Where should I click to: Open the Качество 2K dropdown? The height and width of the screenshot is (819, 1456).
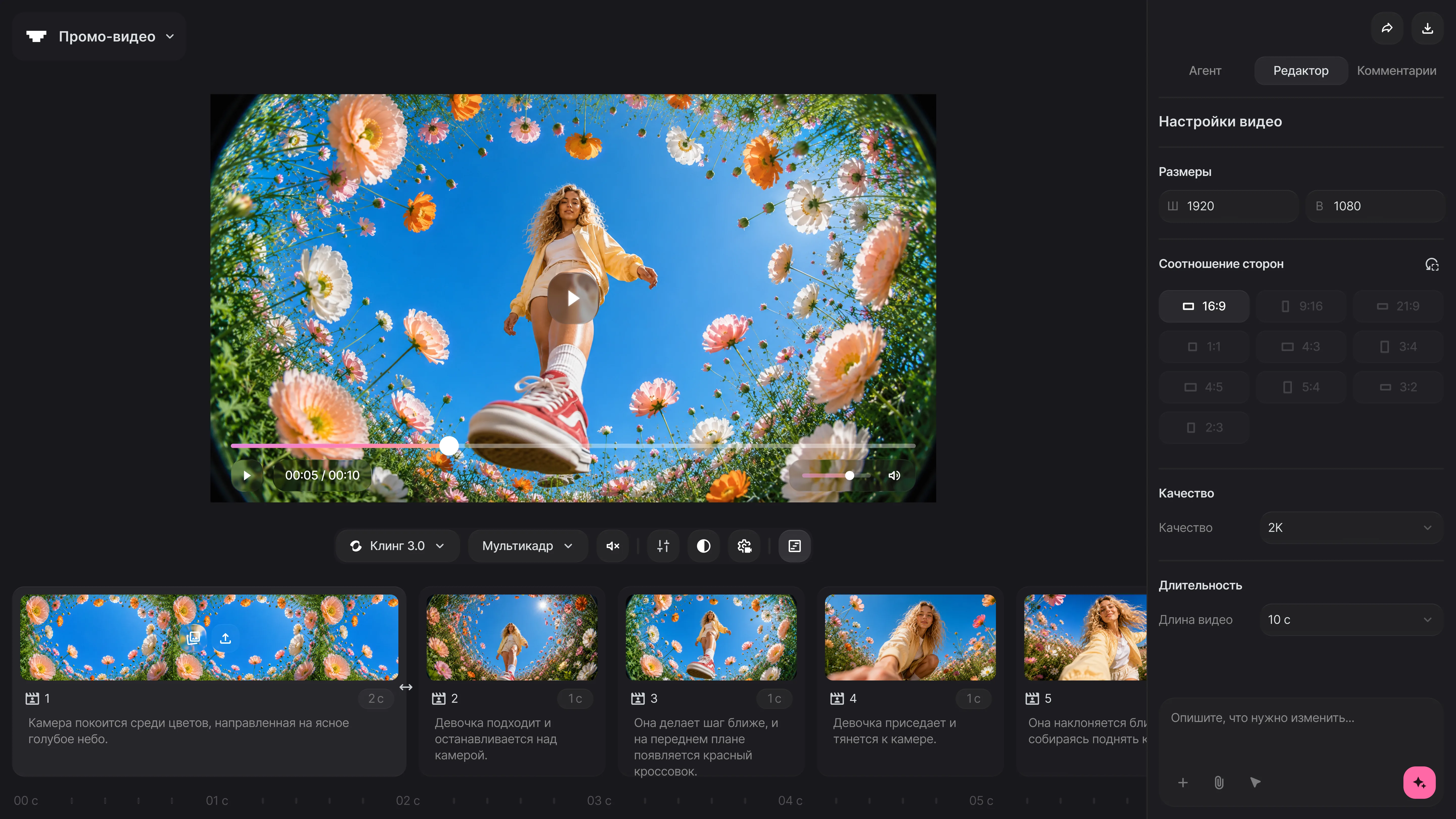tap(1351, 528)
